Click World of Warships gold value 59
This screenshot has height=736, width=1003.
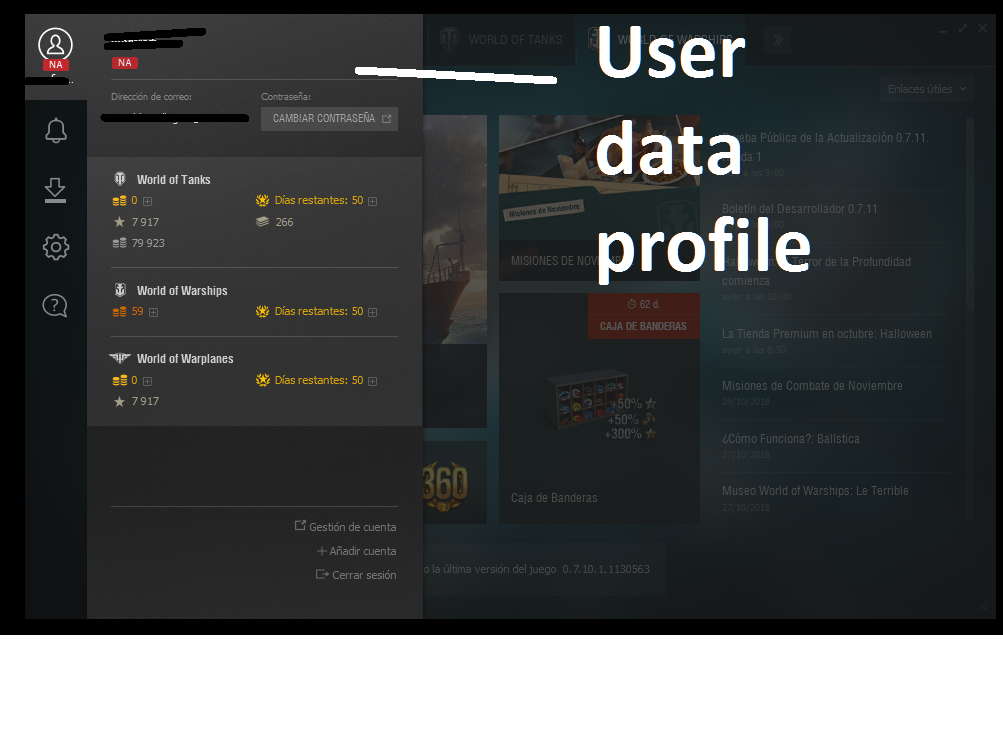point(138,311)
